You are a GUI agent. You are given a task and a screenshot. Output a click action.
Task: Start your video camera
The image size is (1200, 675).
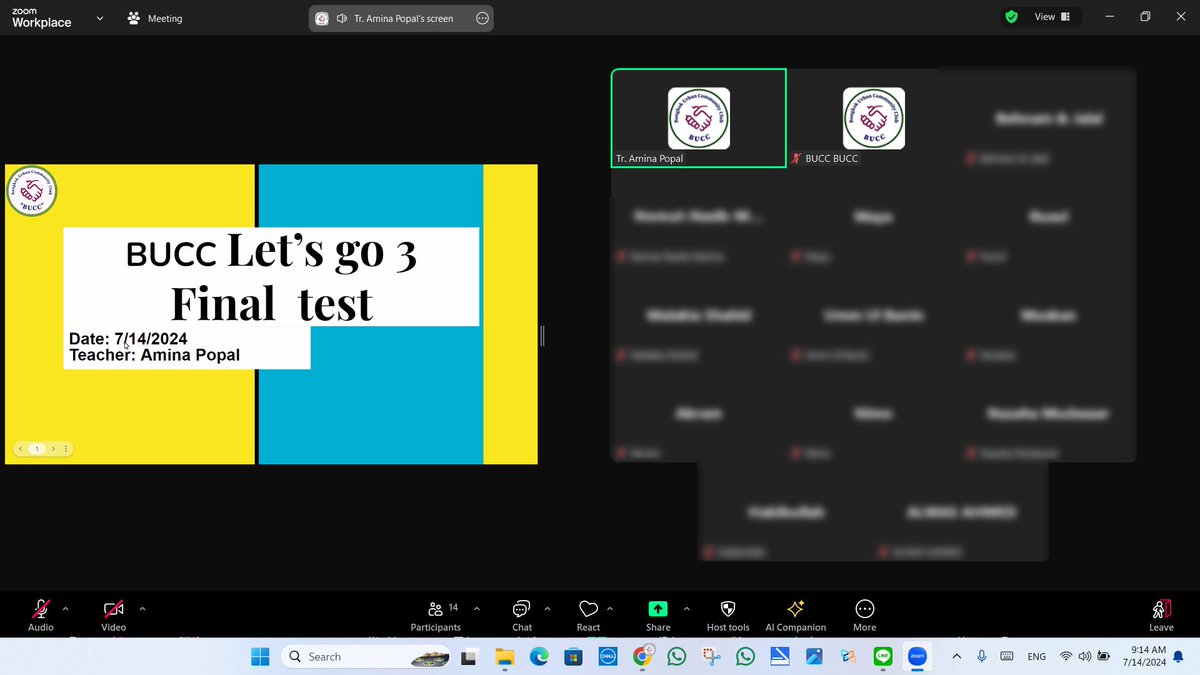(x=113, y=608)
